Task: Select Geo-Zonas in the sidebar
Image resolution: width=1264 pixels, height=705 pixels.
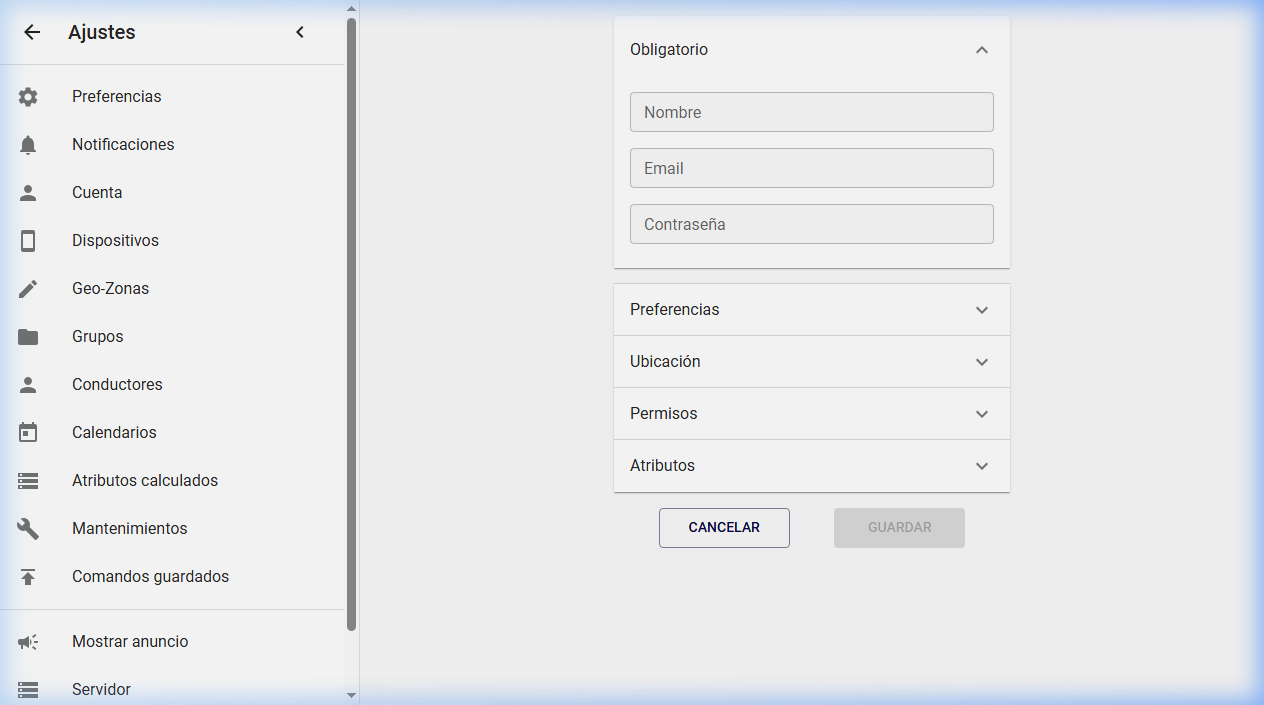Action: 172,289
